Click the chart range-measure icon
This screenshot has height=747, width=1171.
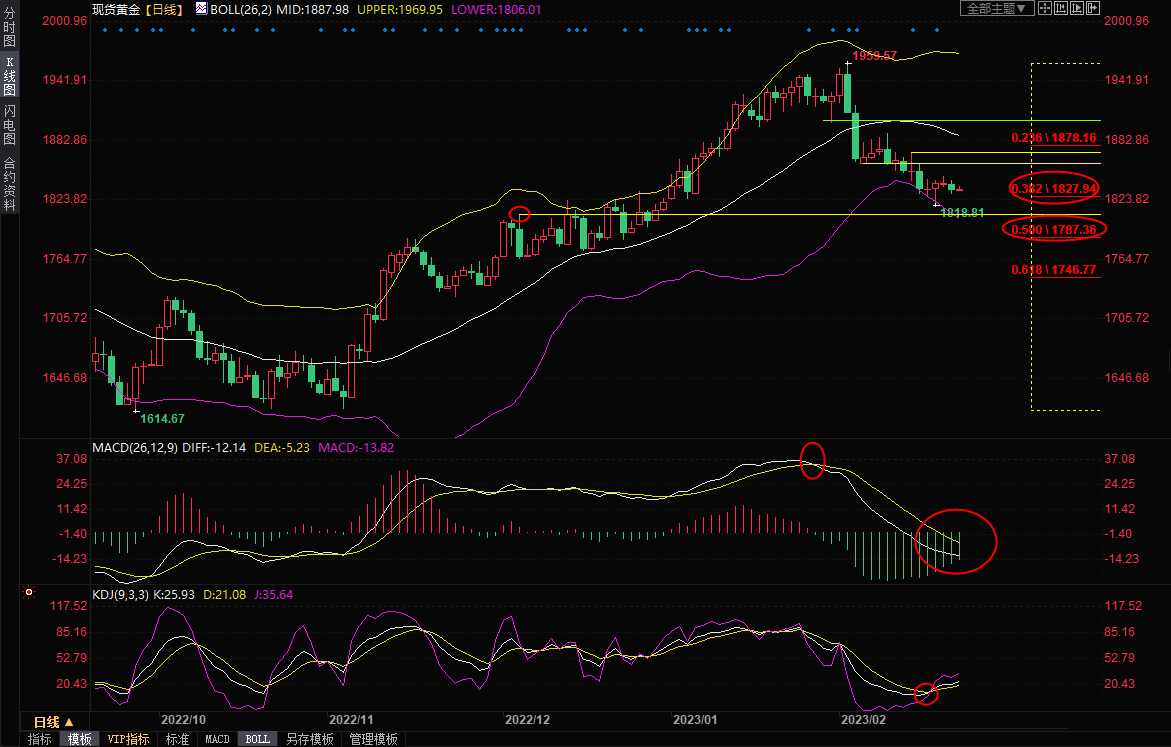tap(1060, 8)
